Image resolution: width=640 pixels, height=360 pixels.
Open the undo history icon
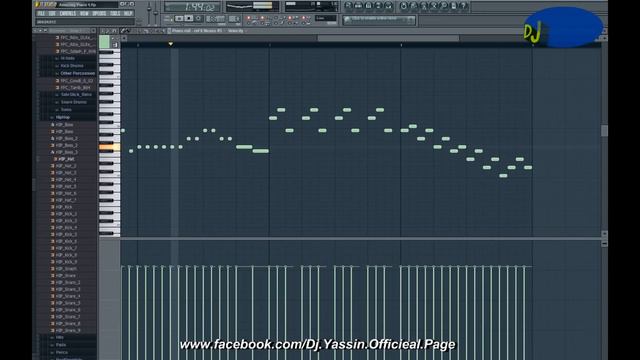point(404,6)
